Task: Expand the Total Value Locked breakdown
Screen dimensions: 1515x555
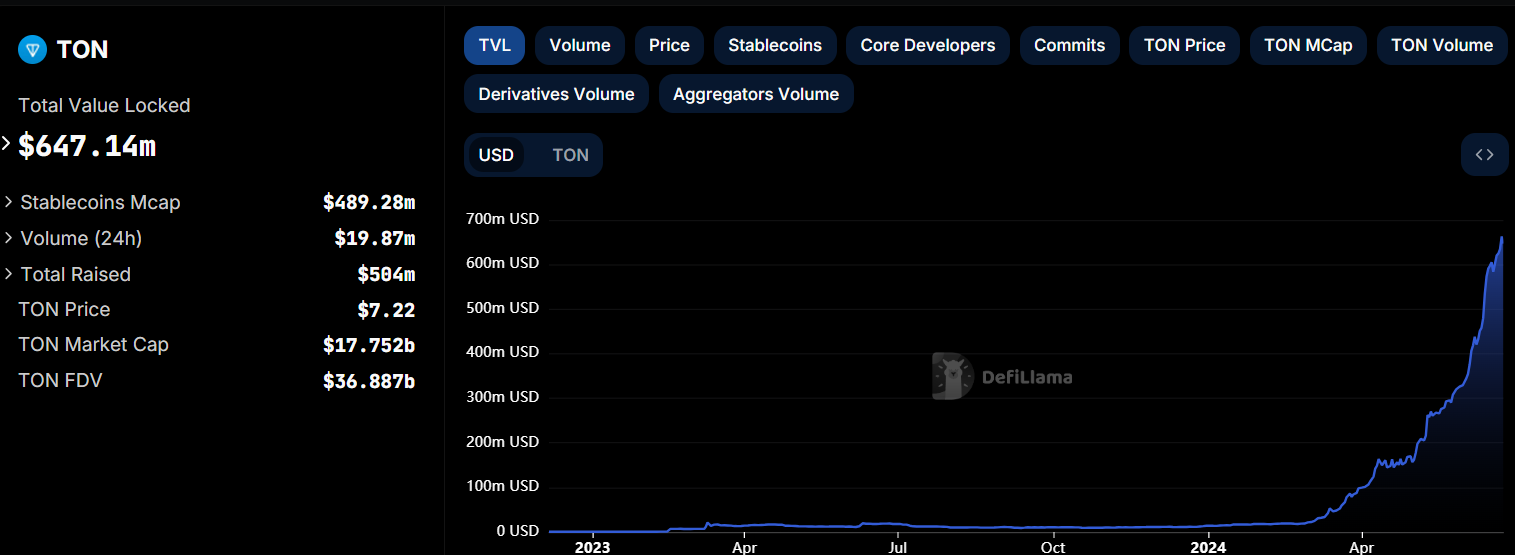Action: point(6,144)
